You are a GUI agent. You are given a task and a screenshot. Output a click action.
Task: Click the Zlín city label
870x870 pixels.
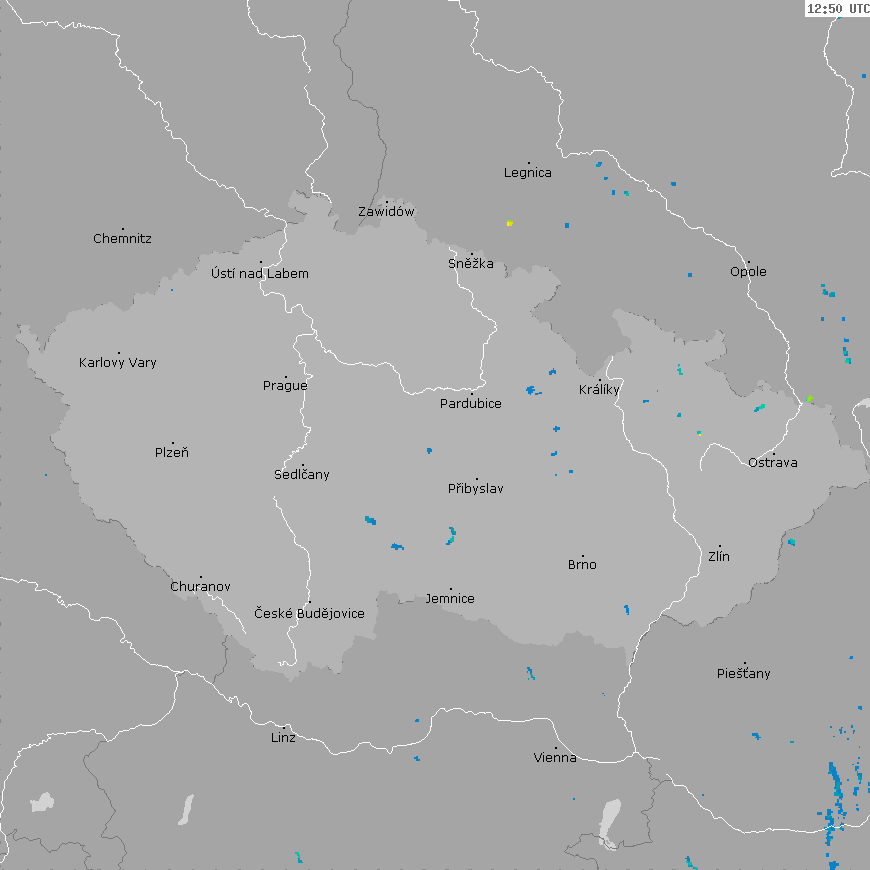click(x=719, y=557)
